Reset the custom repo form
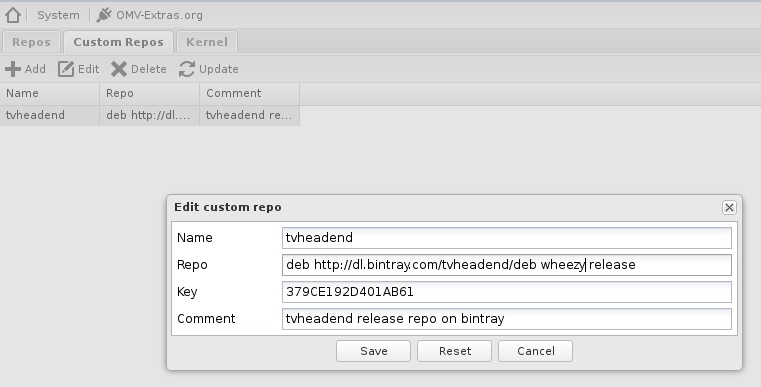Viewport: 761px width, 387px height. pyautogui.click(x=454, y=351)
